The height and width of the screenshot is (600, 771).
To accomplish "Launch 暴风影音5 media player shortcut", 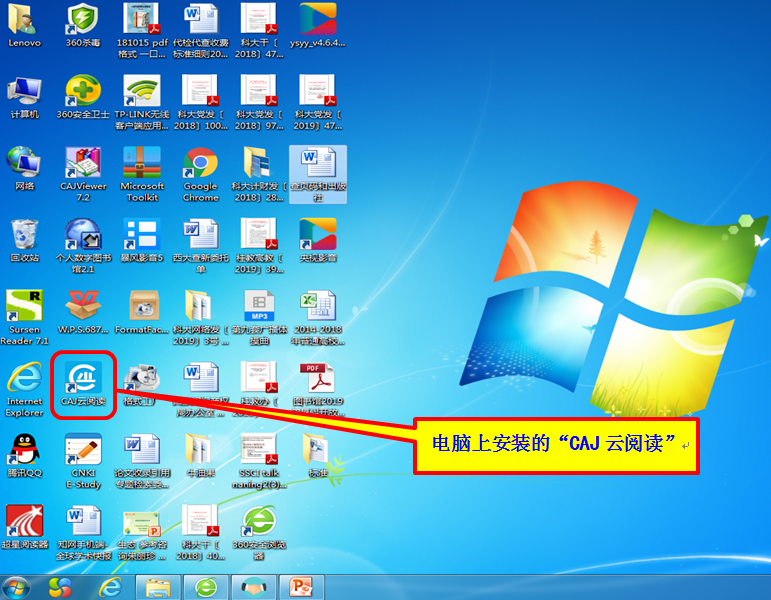I will point(142,240).
